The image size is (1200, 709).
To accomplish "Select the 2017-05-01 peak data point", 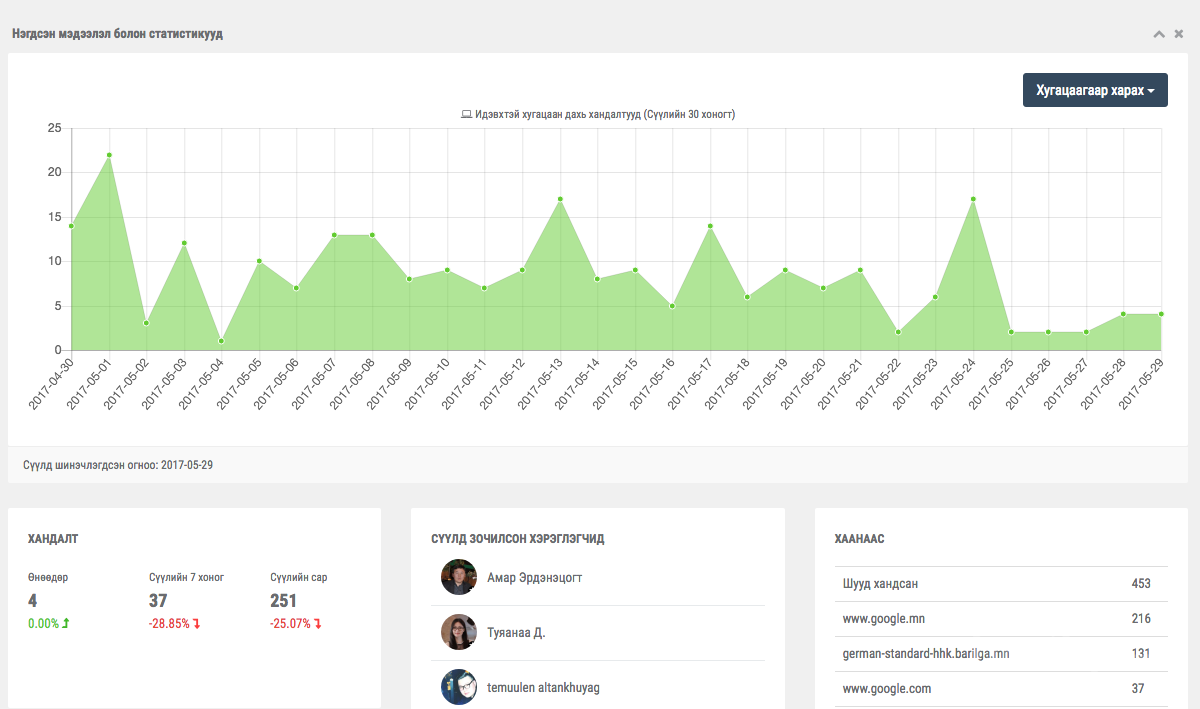I will click(109, 155).
